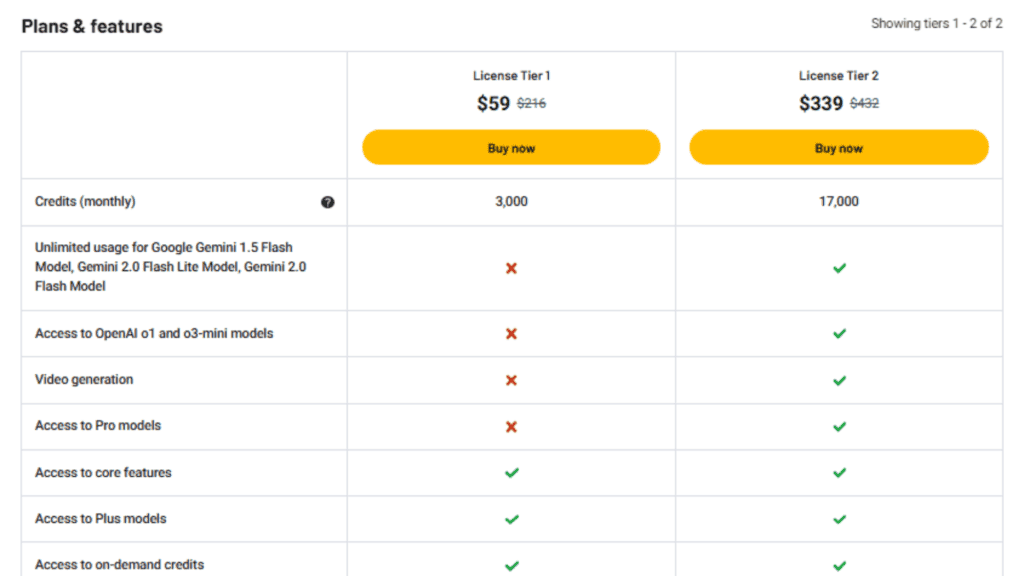Image resolution: width=1024 pixels, height=576 pixels.
Task: Click Showing tiers 1 - 2 of 2
Action: click(936, 23)
